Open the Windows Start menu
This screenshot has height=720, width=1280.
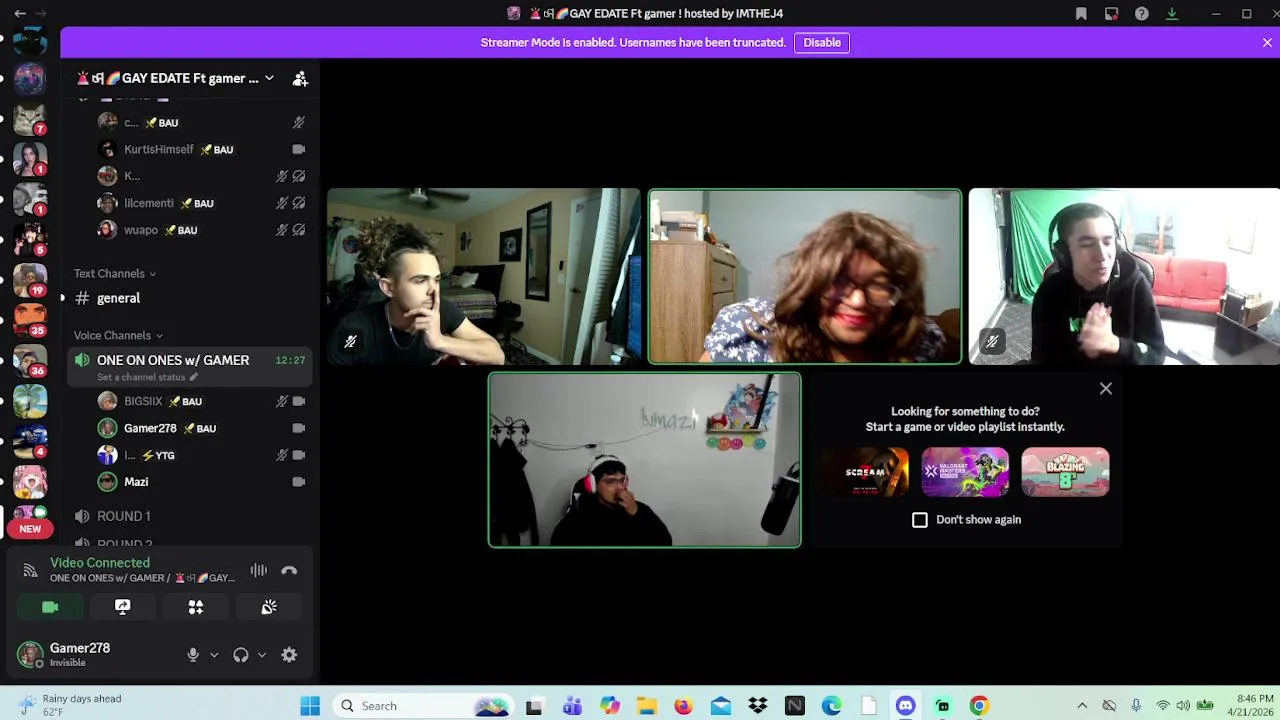[x=310, y=706]
